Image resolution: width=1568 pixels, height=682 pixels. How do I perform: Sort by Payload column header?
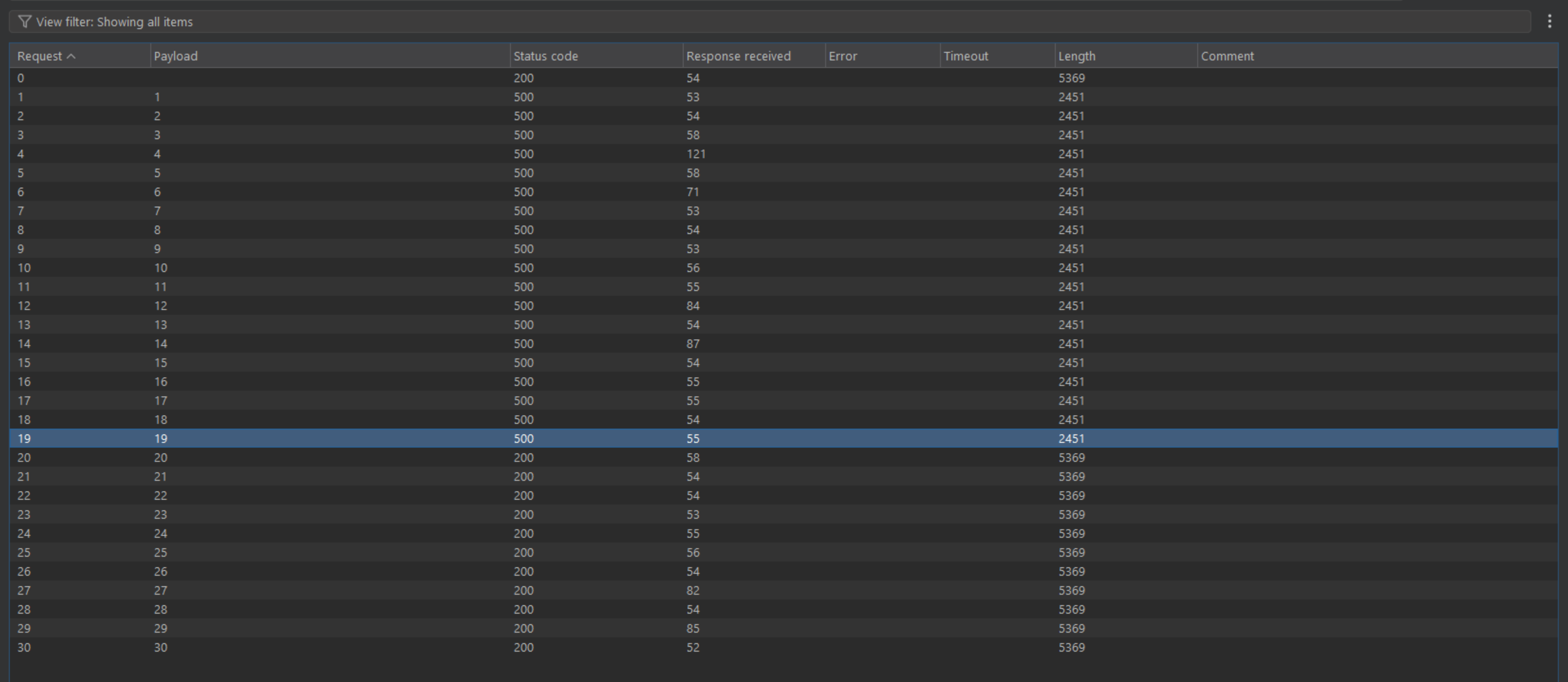[x=176, y=56]
